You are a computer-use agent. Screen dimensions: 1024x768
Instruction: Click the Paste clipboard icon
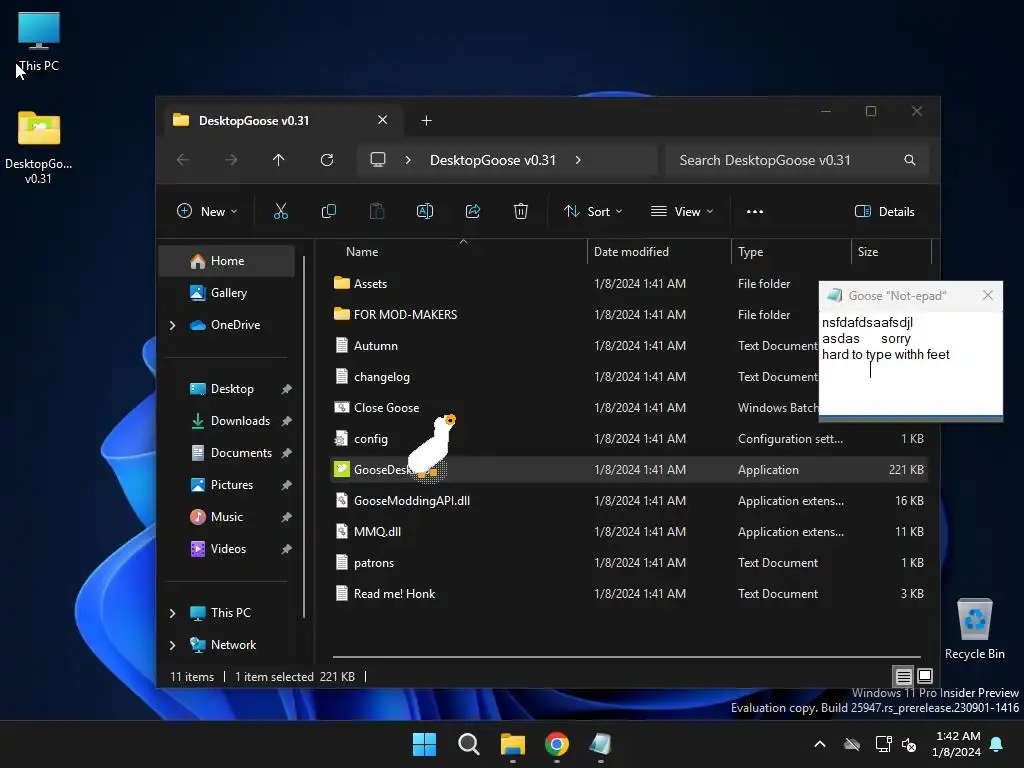pyautogui.click(x=377, y=212)
